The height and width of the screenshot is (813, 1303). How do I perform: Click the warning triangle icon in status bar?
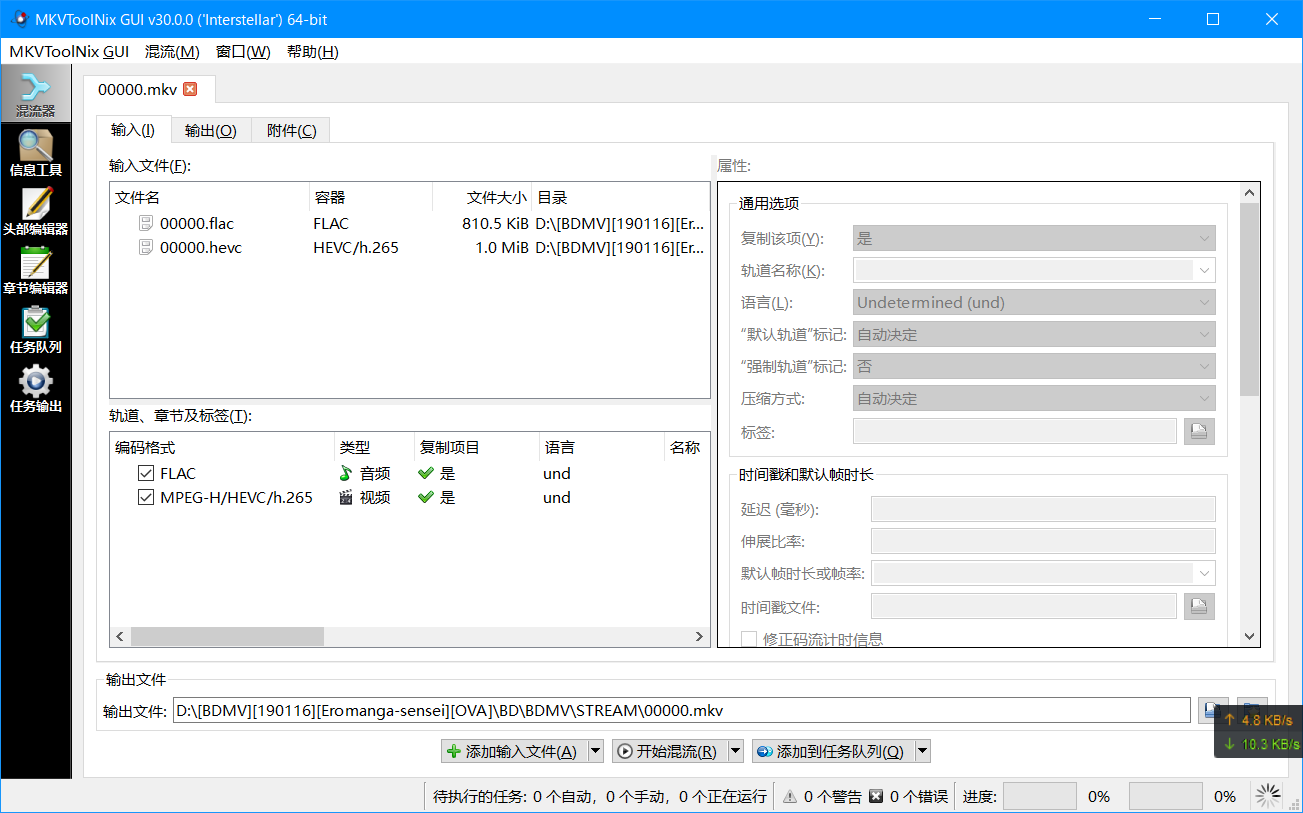[790, 796]
